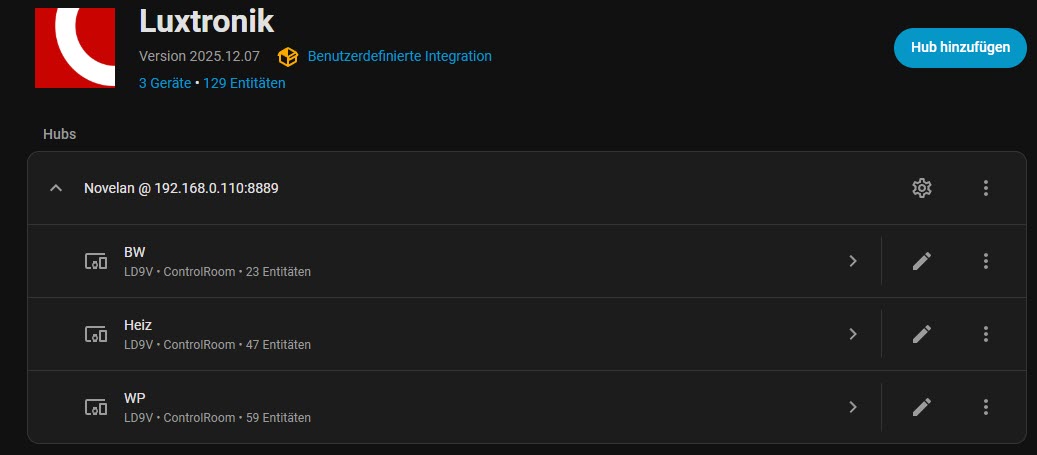This screenshot has width=1037, height=455.
Task: Open Novelan hub settings gear
Action: tap(922, 188)
